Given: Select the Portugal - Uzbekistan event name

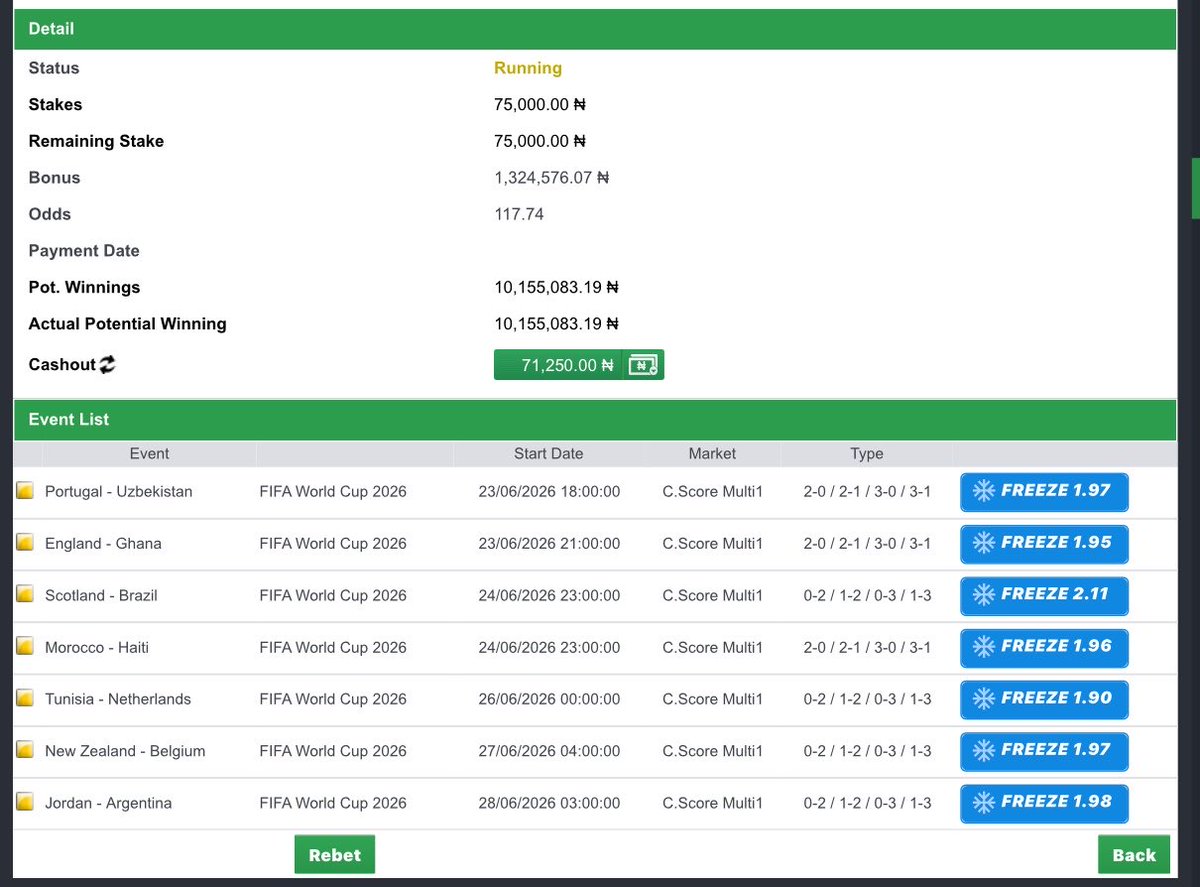Looking at the screenshot, I should [x=119, y=491].
